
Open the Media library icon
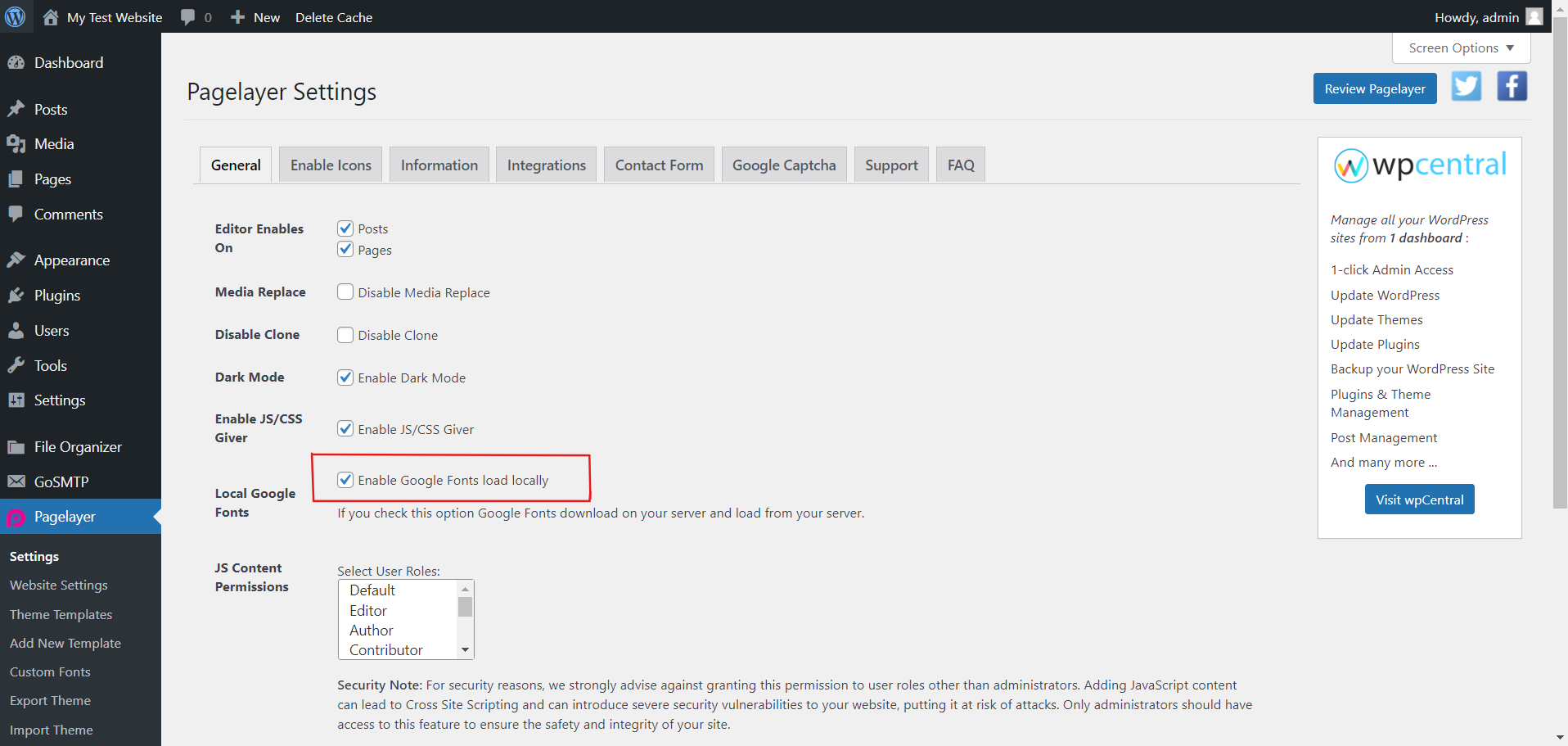coord(17,143)
